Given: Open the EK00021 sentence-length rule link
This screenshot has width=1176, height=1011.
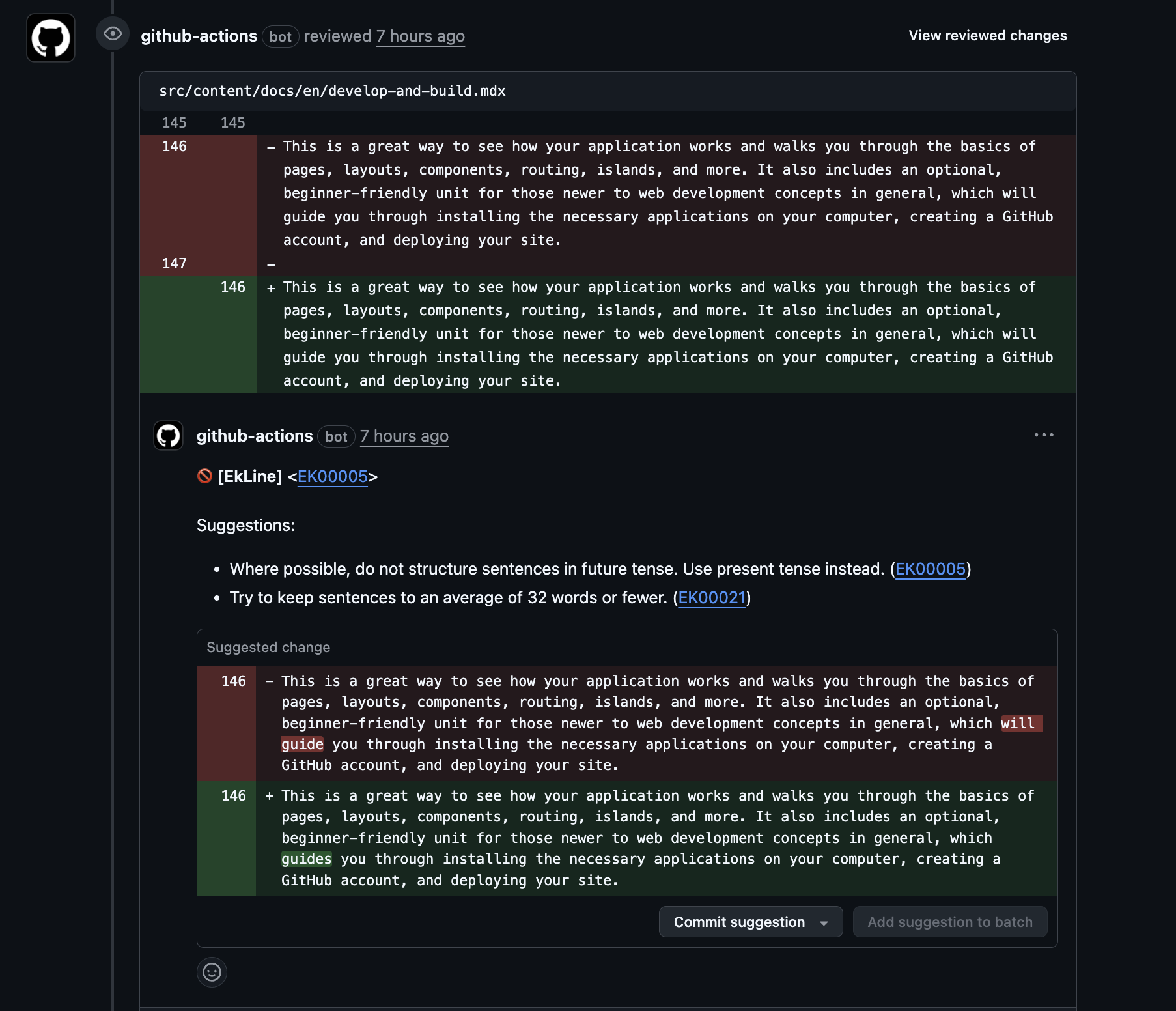Looking at the screenshot, I should tap(712, 597).
